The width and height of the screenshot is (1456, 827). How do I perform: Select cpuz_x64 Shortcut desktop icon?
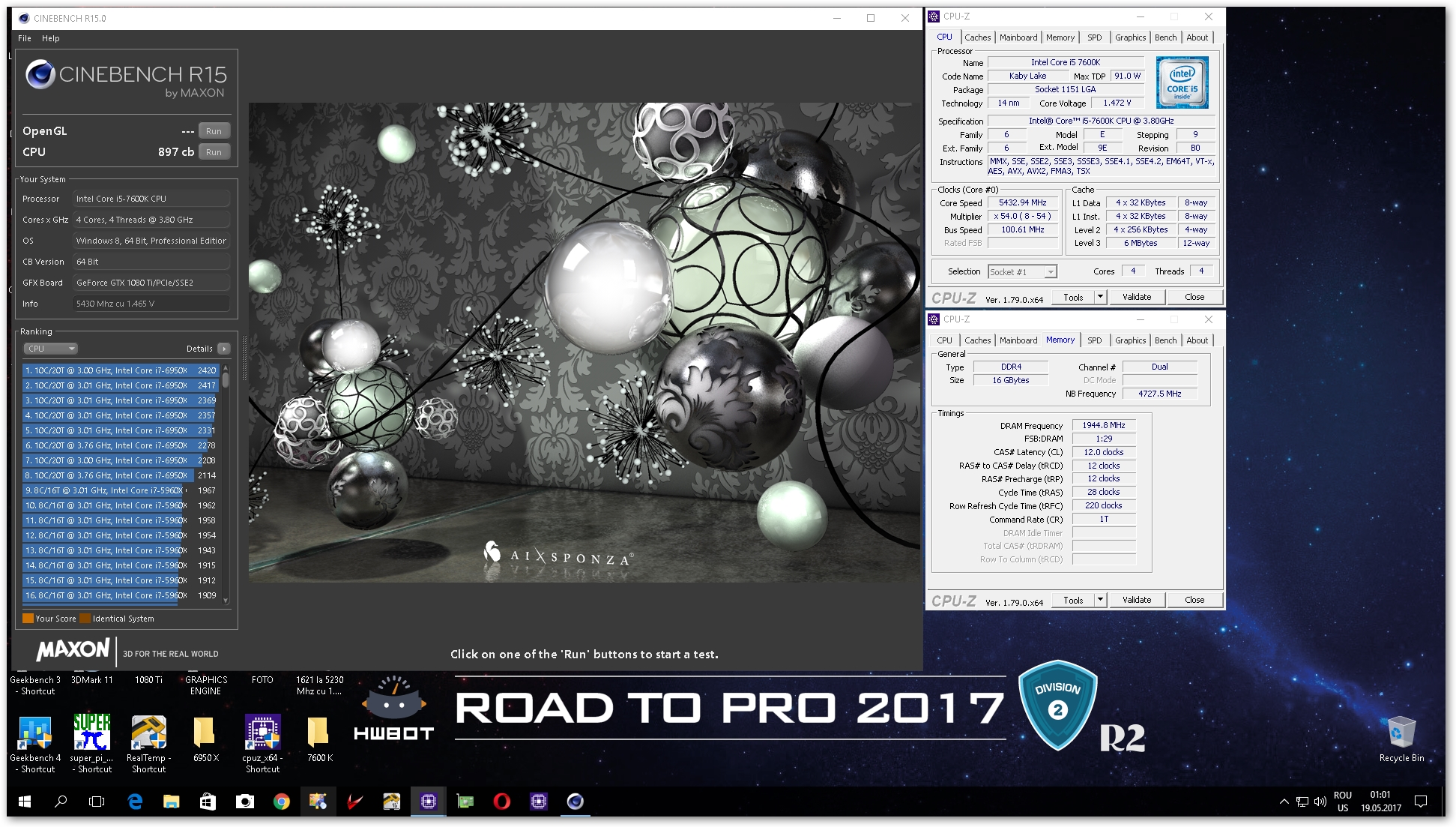pos(262,742)
